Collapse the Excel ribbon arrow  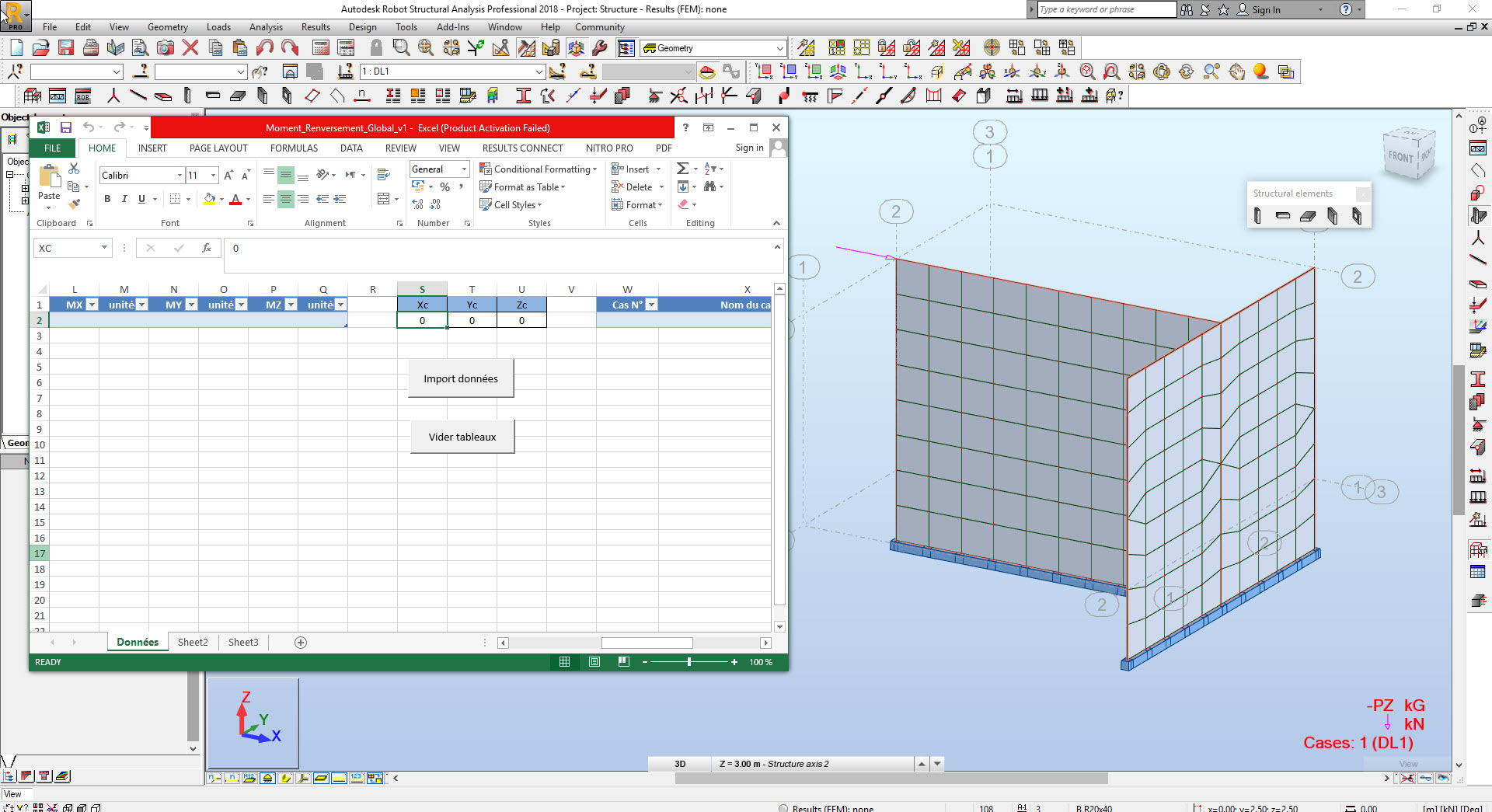pyautogui.click(x=776, y=223)
